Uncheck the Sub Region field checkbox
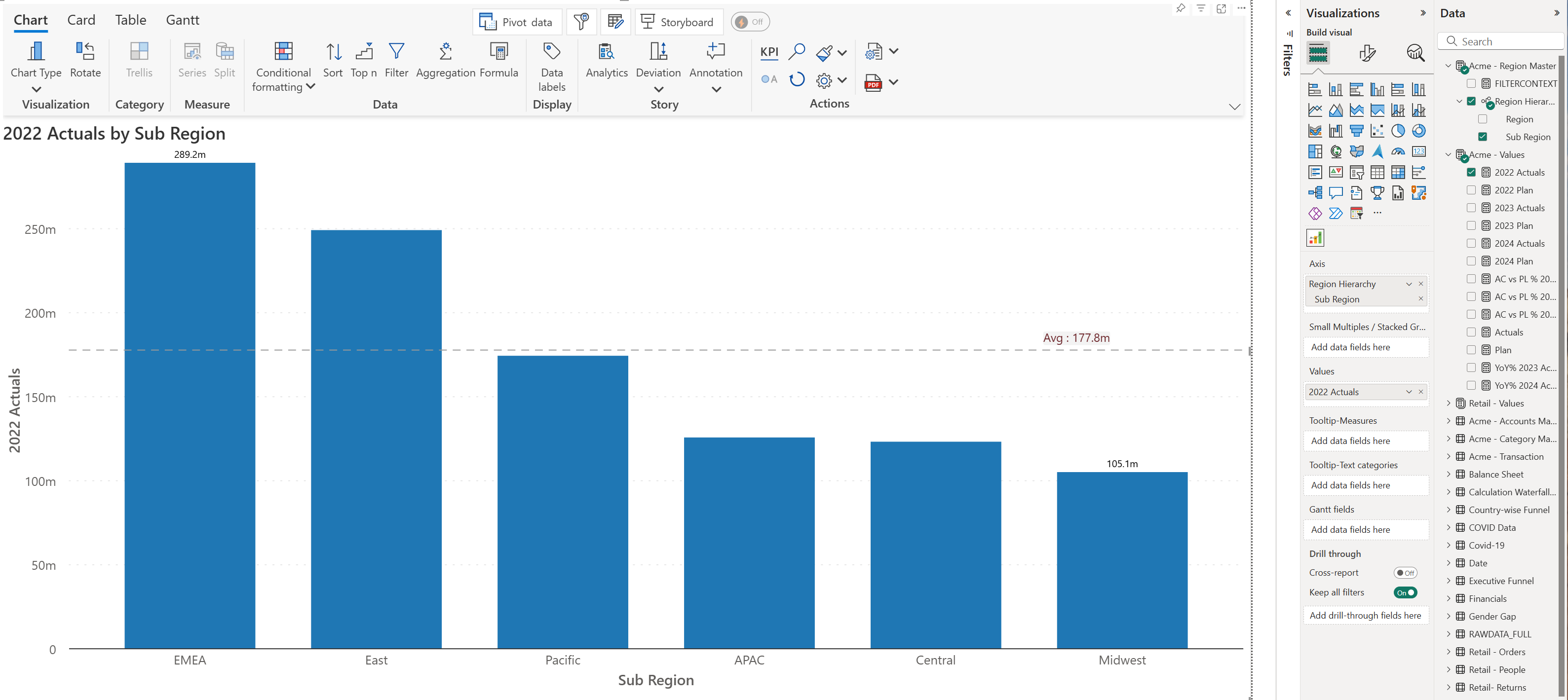The width and height of the screenshot is (1568, 700). pyautogui.click(x=1482, y=137)
